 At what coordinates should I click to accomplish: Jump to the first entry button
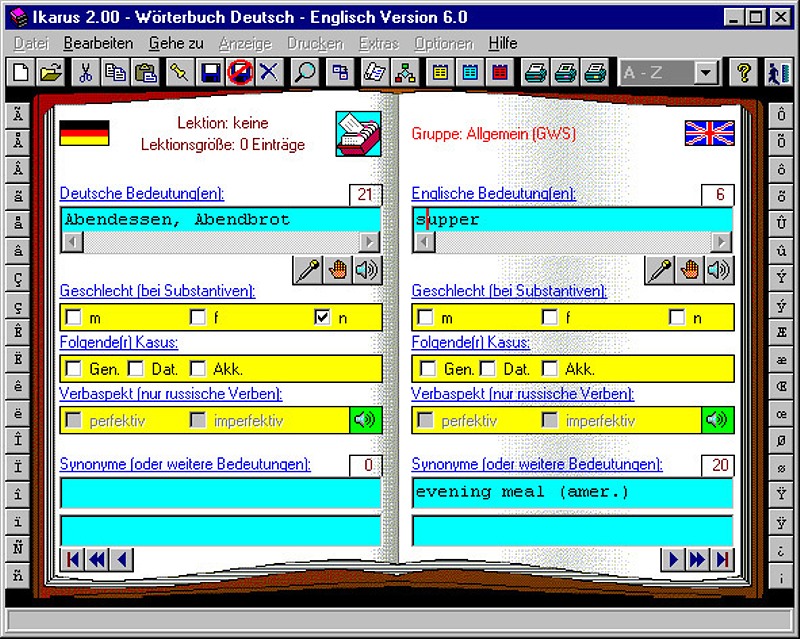(x=72, y=560)
